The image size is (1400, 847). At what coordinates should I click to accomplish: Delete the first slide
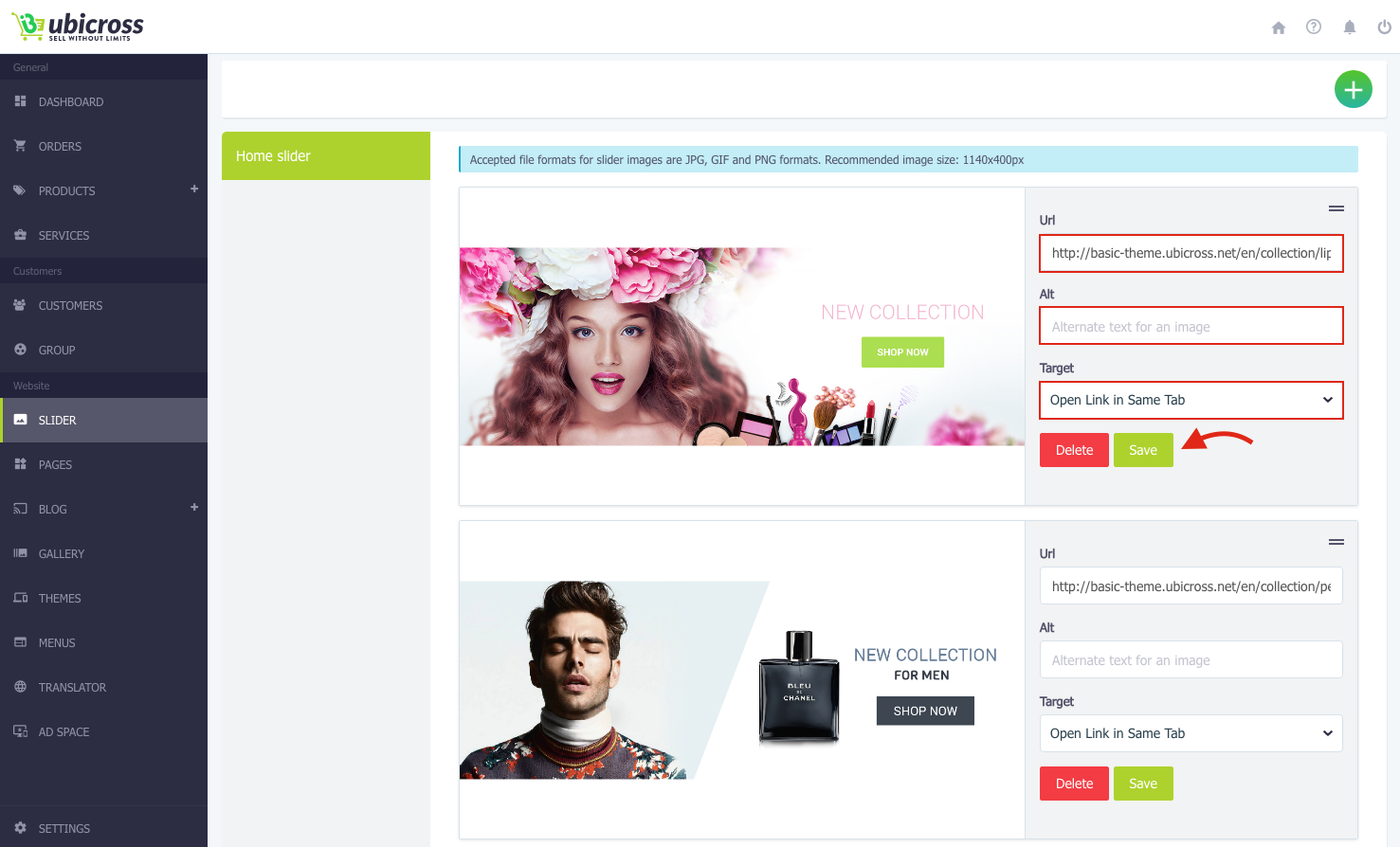coord(1074,450)
